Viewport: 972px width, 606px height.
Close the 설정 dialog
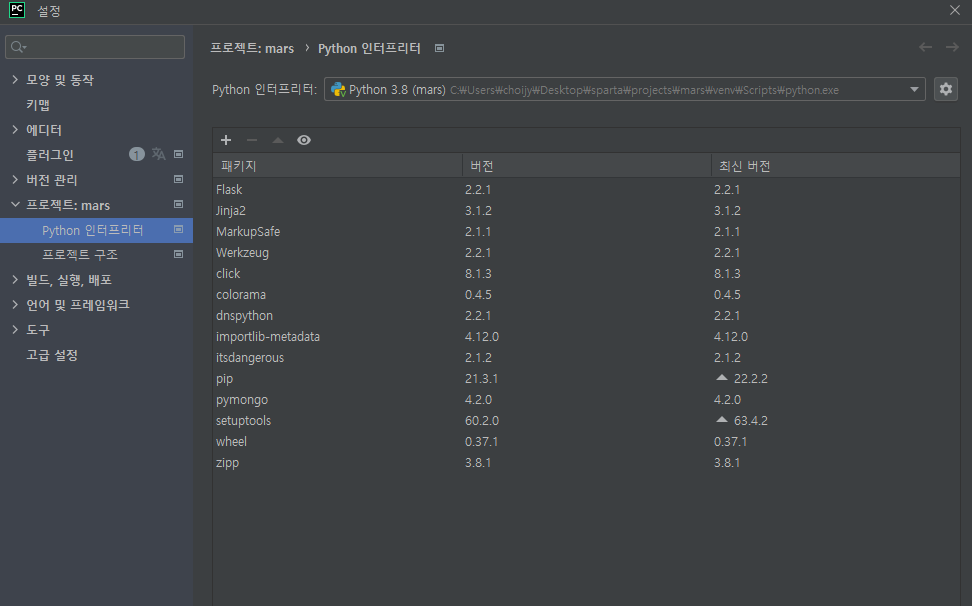coord(955,11)
